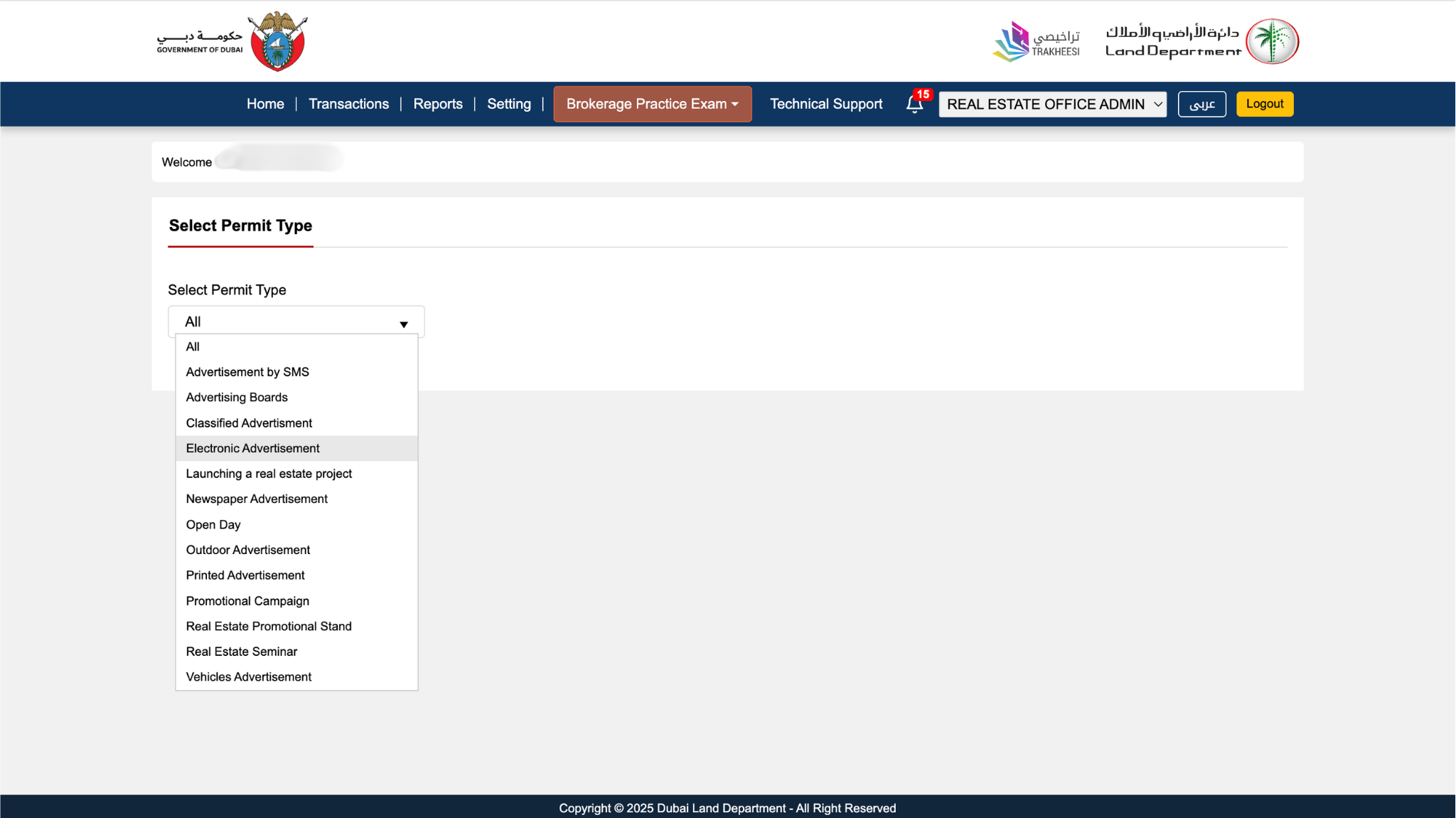The image size is (1456, 818).
Task: Choose Electronic Advertisement from the list
Action: [252, 448]
